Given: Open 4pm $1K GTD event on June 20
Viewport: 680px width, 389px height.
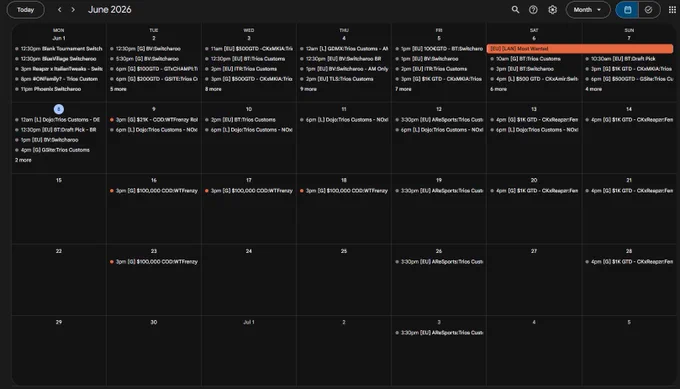Looking at the screenshot, I should [534, 191].
